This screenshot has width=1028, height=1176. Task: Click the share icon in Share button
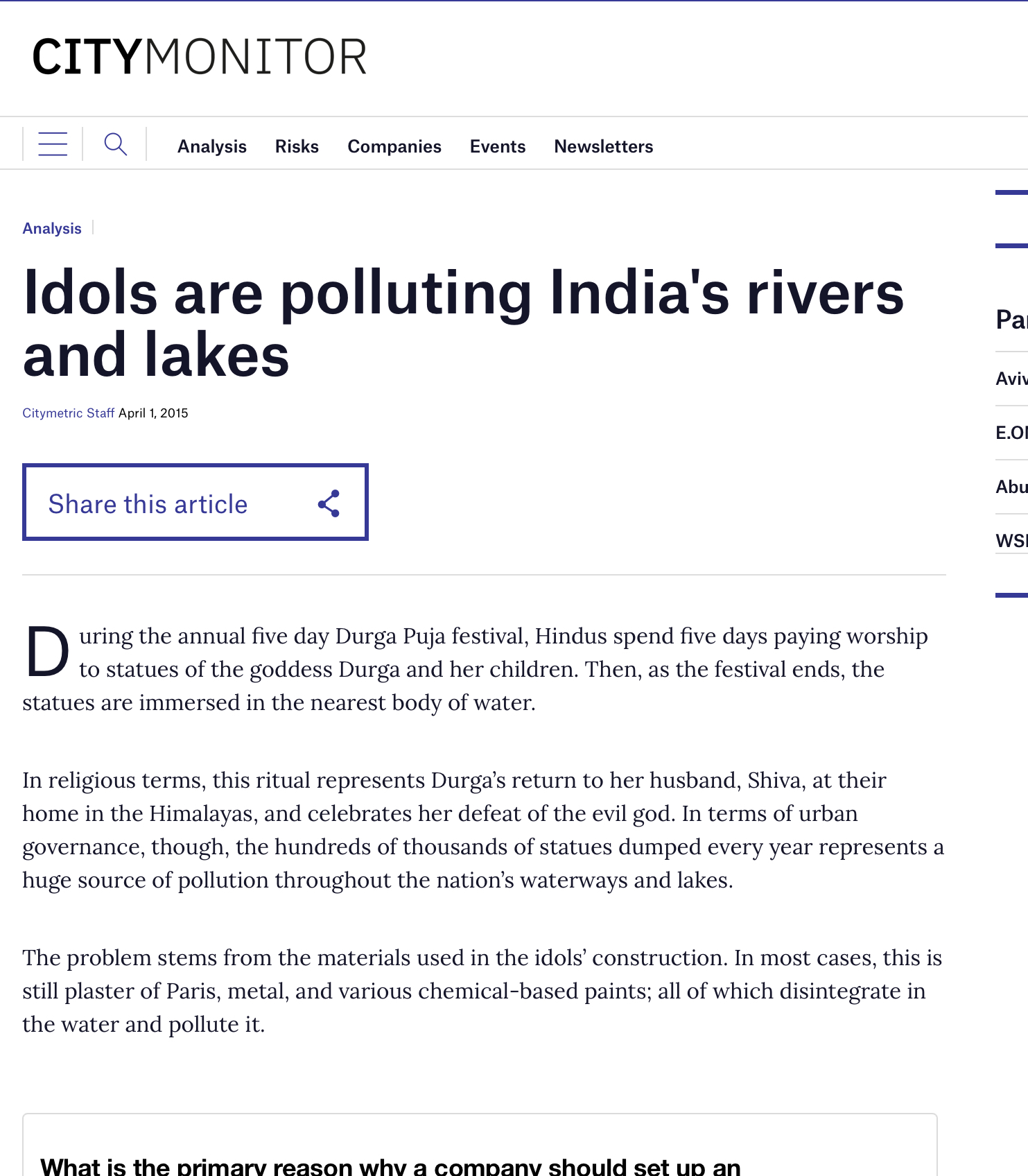(x=329, y=503)
